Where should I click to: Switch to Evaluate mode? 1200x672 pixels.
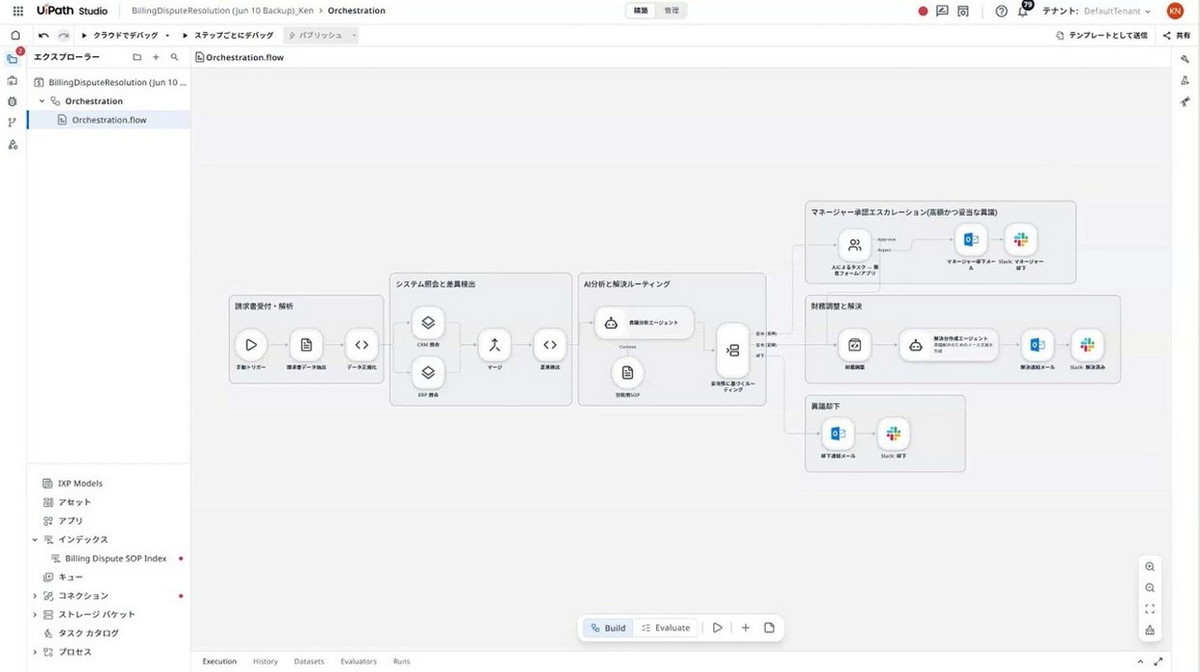[x=666, y=628]
